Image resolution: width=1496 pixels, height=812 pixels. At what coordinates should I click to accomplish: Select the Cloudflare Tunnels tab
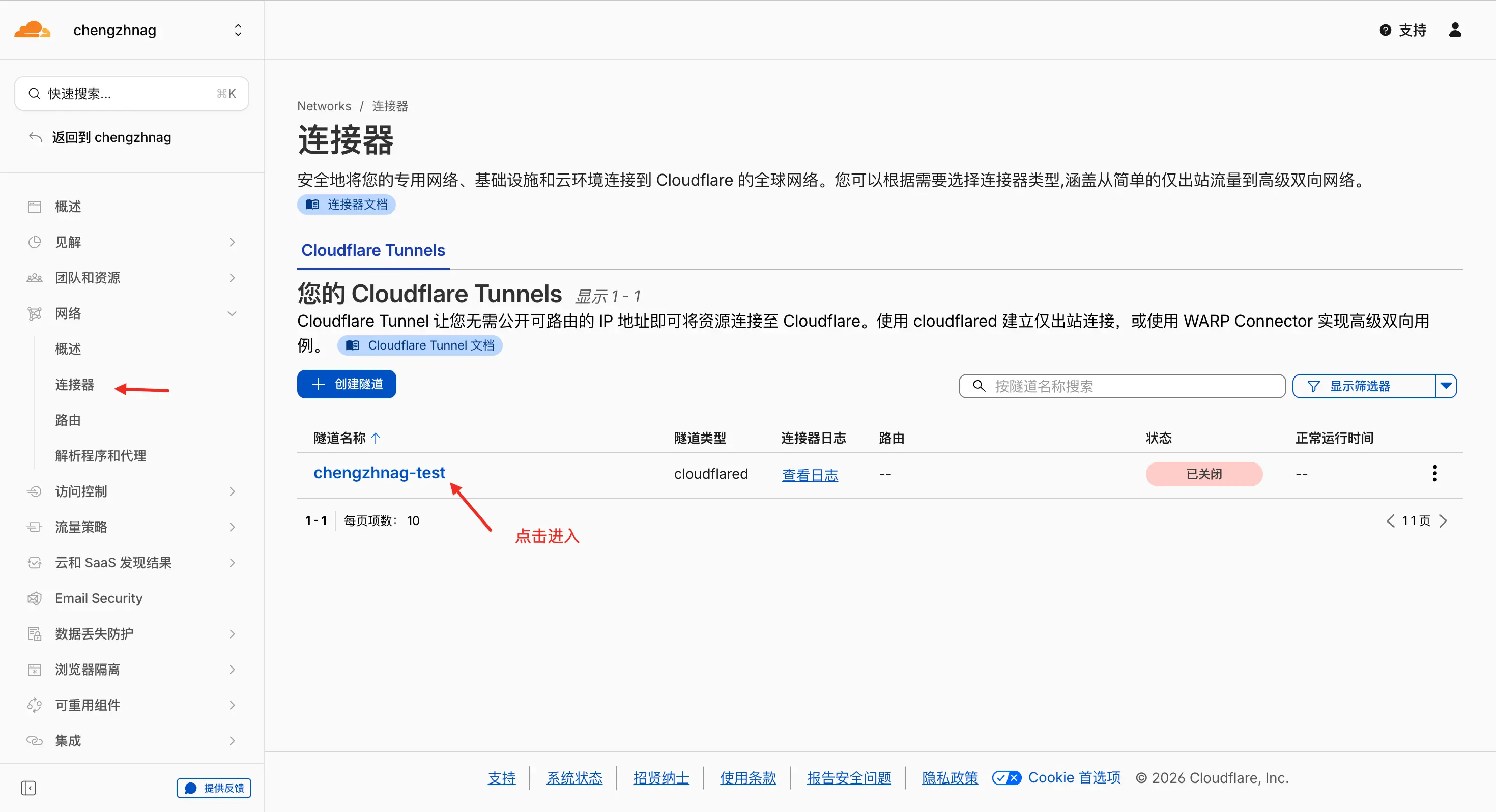[373, 250]
